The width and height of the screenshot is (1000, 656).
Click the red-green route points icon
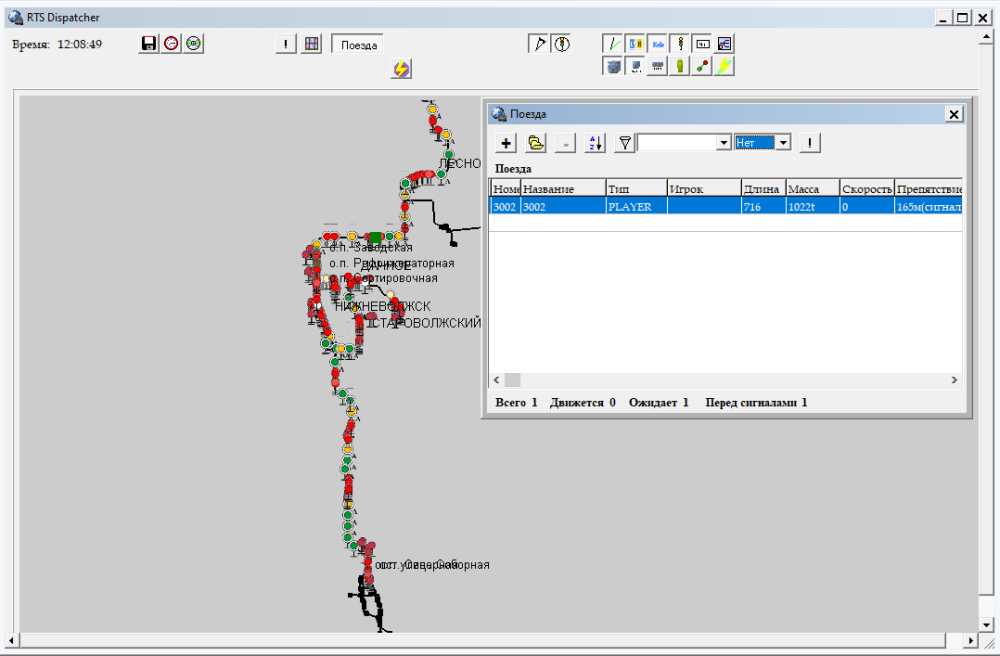click(x=703, y=66)
